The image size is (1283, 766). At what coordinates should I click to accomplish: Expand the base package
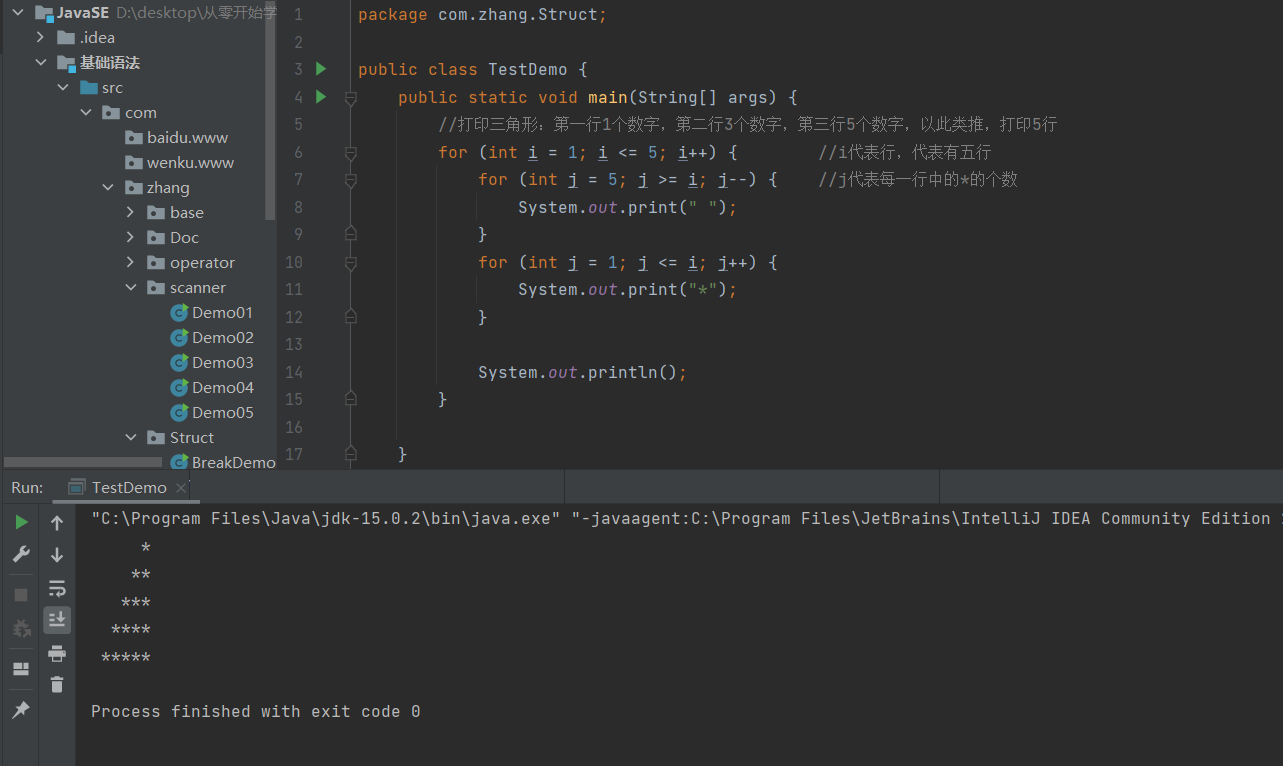click(131, 212)
